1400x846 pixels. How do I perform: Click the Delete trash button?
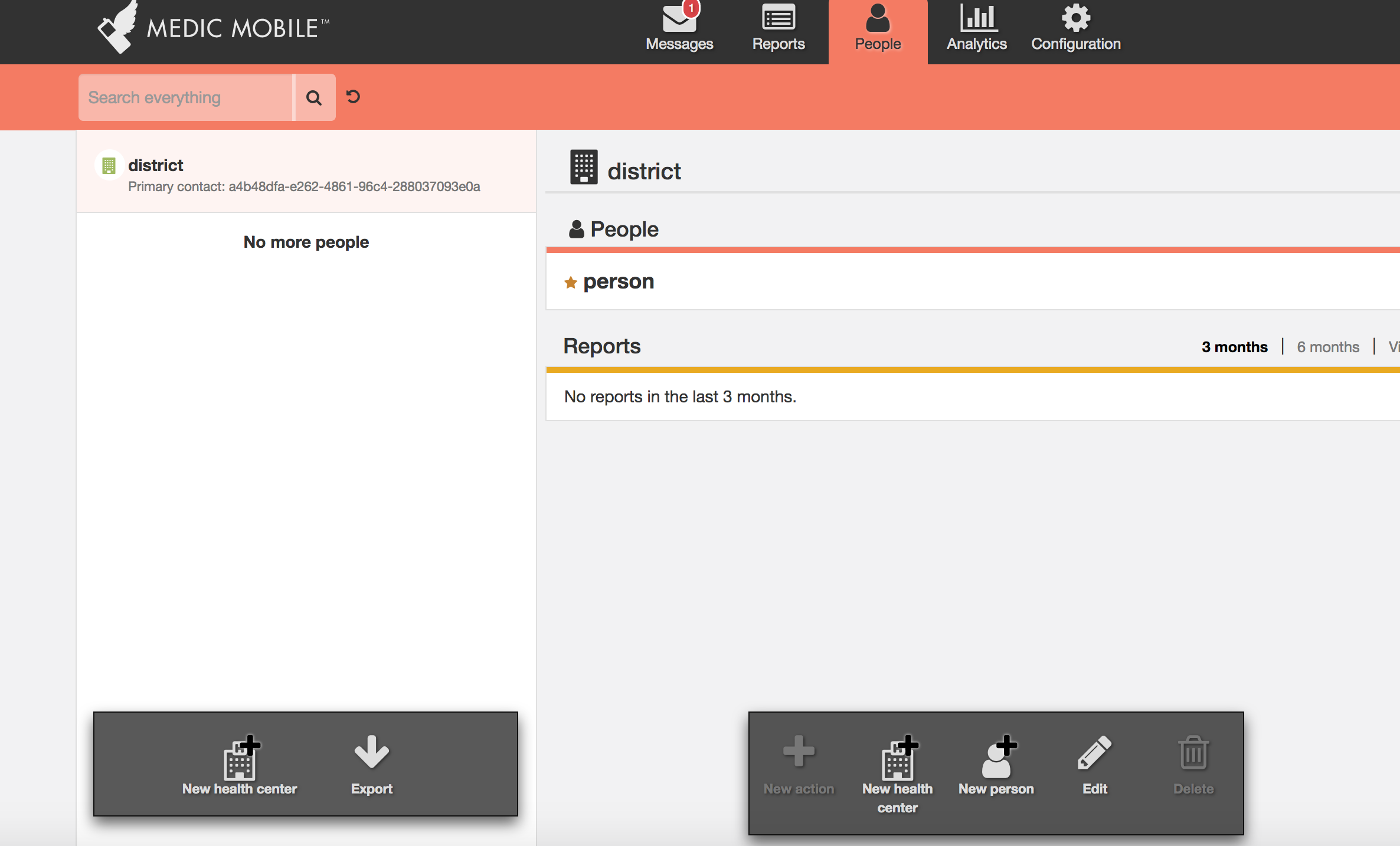pos(1193,765)
